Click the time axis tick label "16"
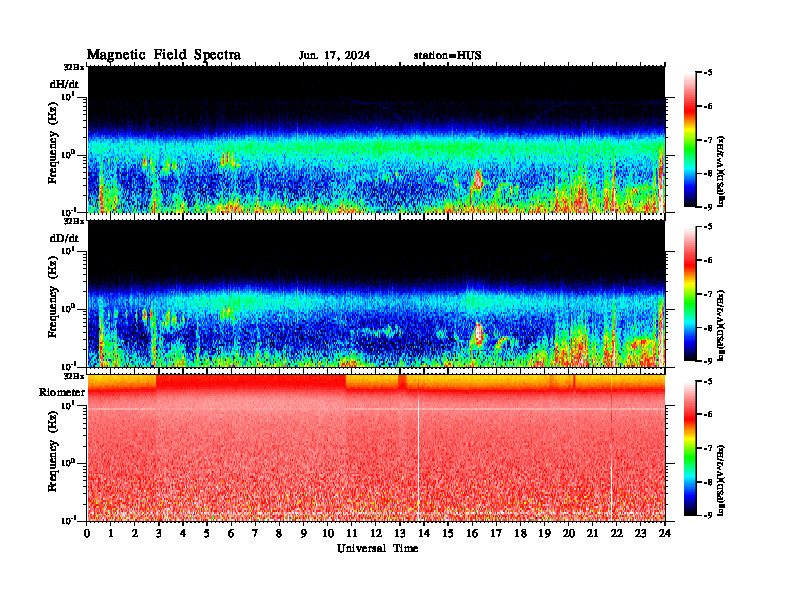The height and width of the screenshot is (612, 792). pos(472,533)
